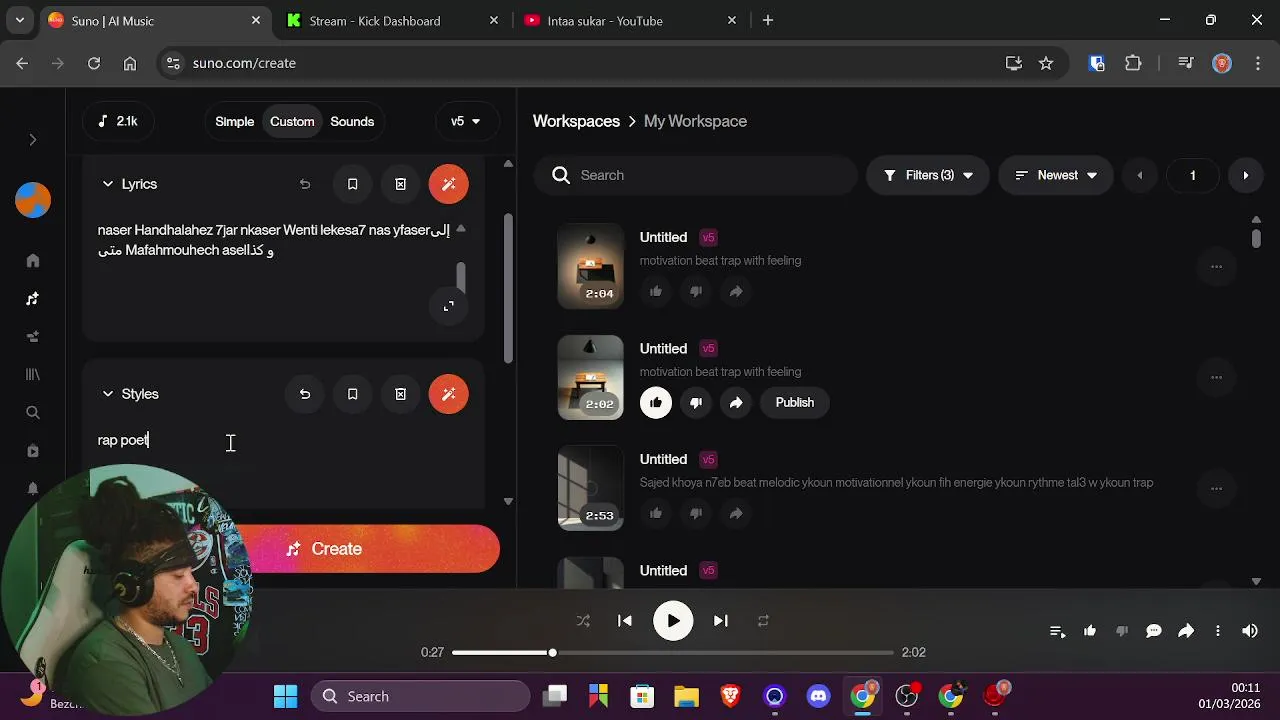Open the Filters (3) dropdown
Image resolution: width=1280 pixels, height=720 pixels.
[x=928, y=175]
